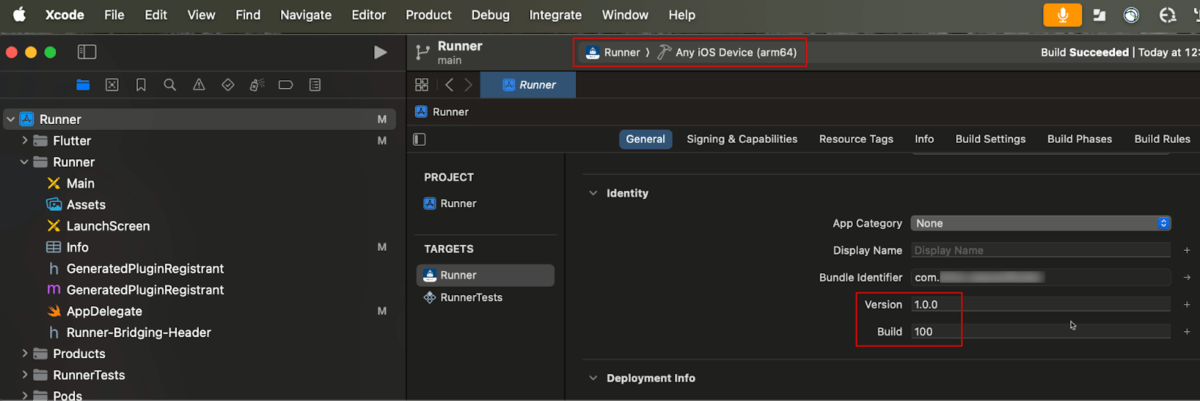Open Runner-Bridging-Header file
Viewport: 1200px width, 401px height.
tap(138, 332)
